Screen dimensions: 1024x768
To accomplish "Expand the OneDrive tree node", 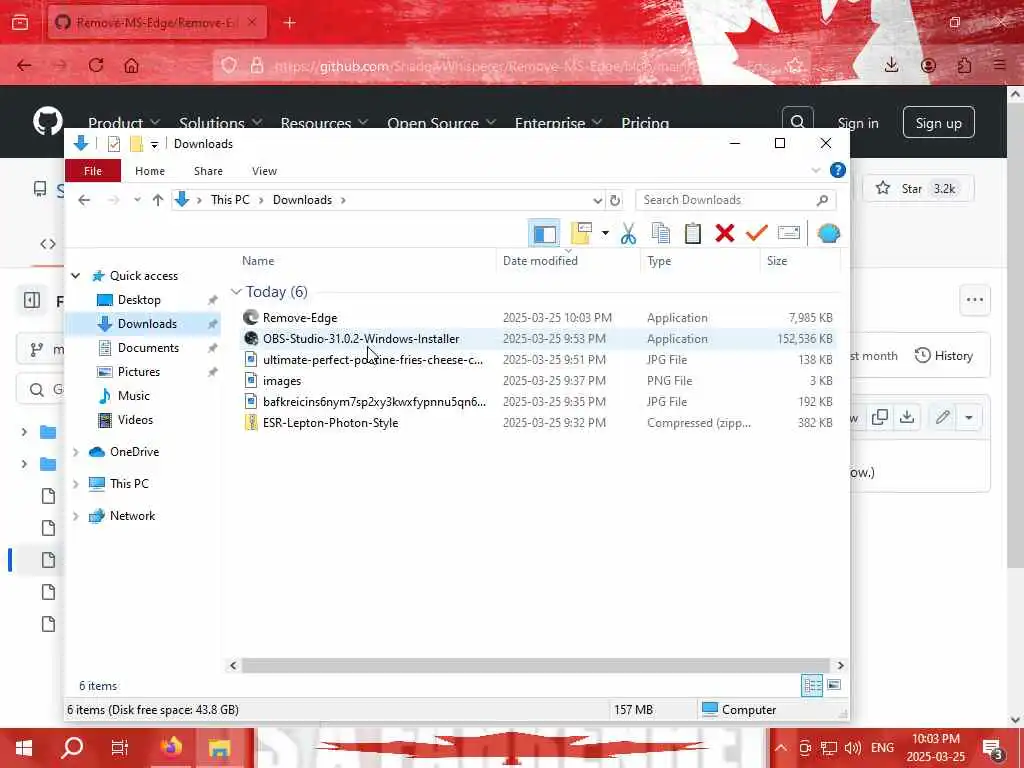I will pos(76,452).
